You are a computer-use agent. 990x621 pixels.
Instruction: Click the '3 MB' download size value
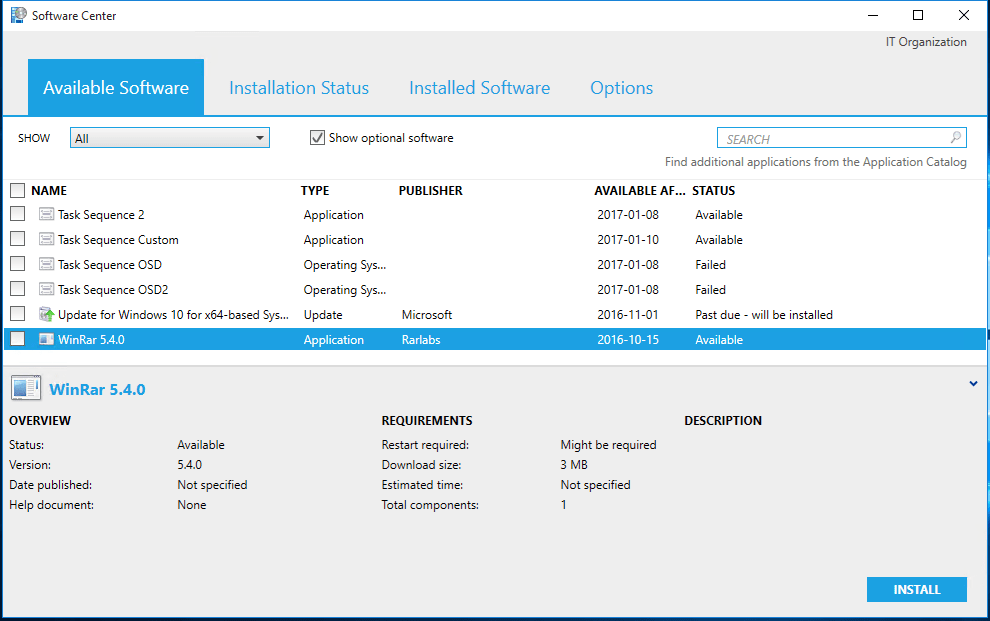574,464
